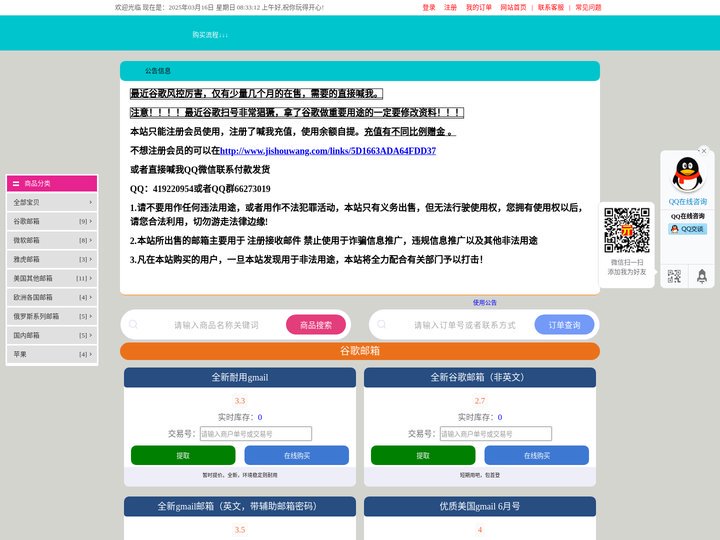
Task: Expand the 国内邮箱 category
Action: click(x=52, y=335)
